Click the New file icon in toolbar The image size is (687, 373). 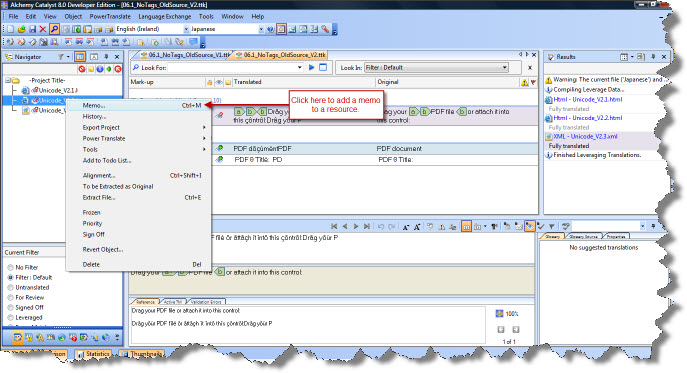pyautogui.click(x=10, y=29)
